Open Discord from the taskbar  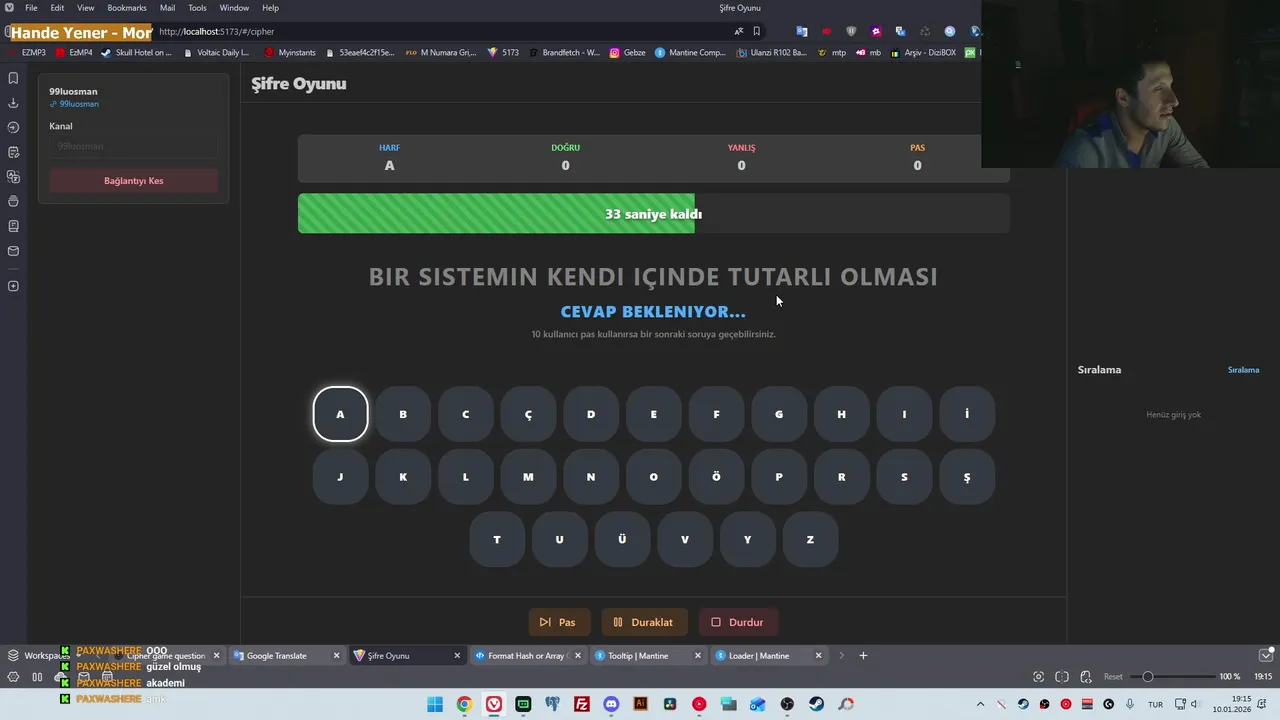(x=611, y=704)
